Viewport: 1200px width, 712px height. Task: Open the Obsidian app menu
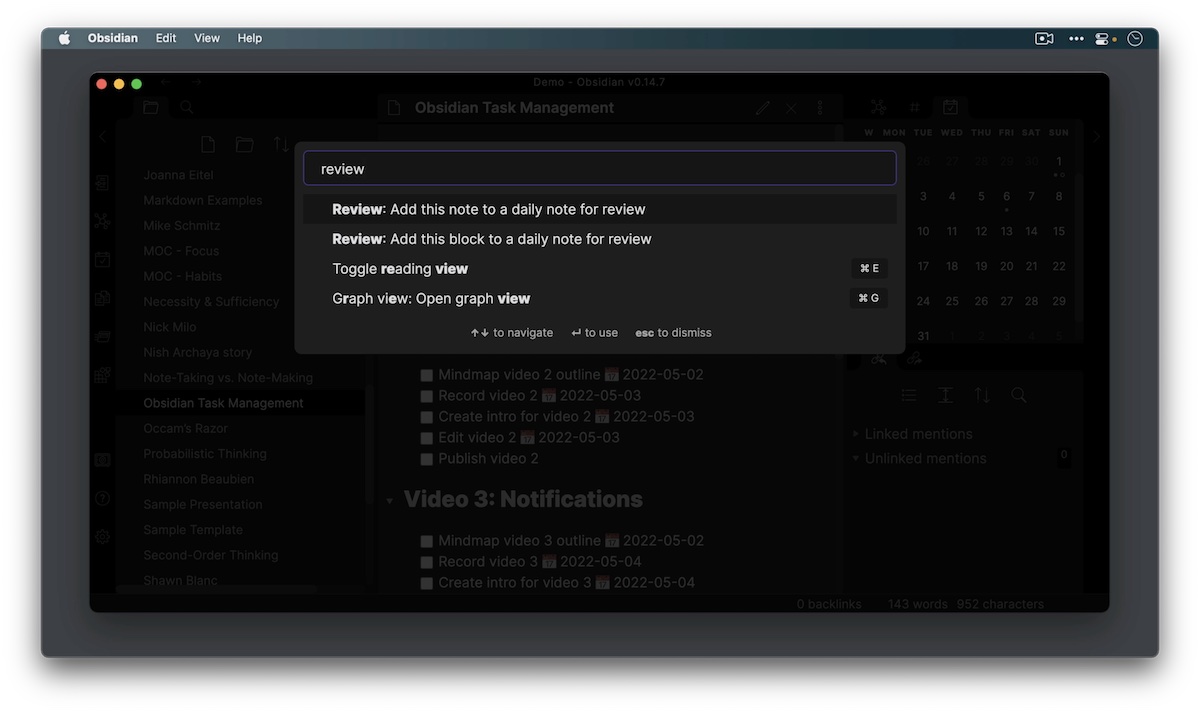(113, 38)
